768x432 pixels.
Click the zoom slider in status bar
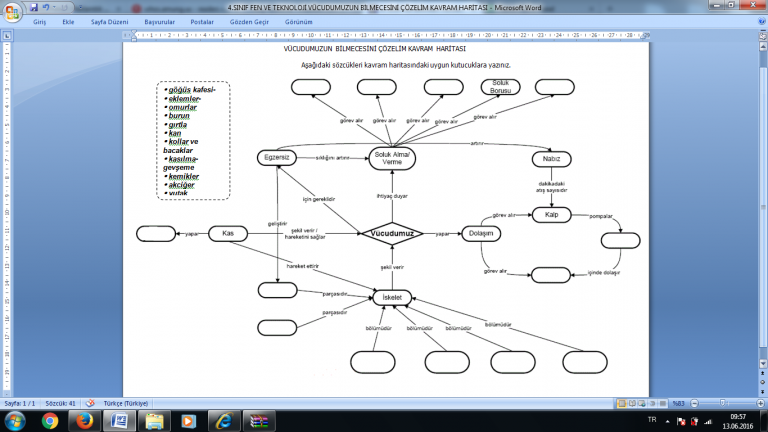tap(722, 402)
